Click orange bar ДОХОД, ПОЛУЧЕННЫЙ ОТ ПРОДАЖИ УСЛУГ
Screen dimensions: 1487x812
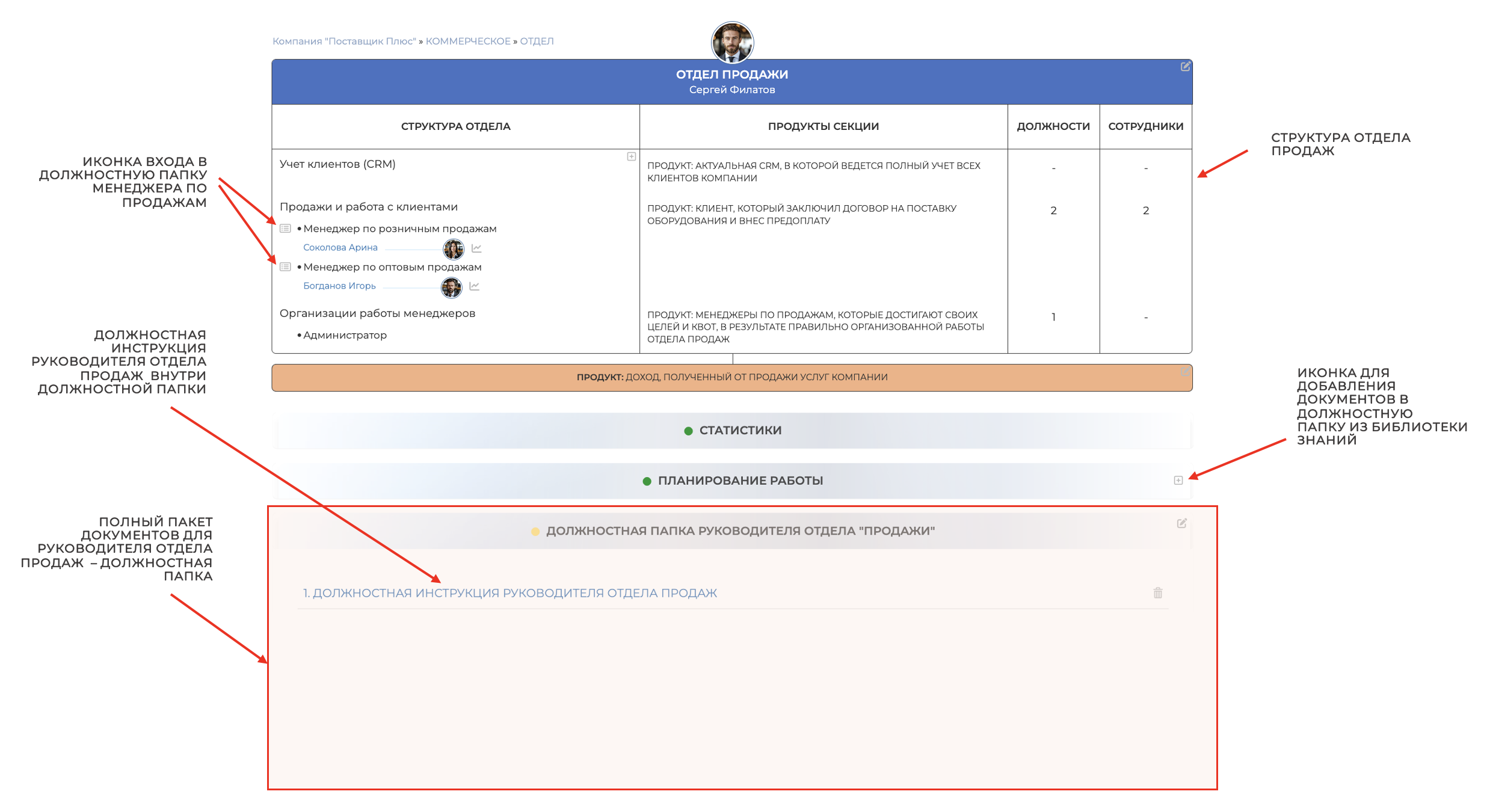click(x=732, y=378)
